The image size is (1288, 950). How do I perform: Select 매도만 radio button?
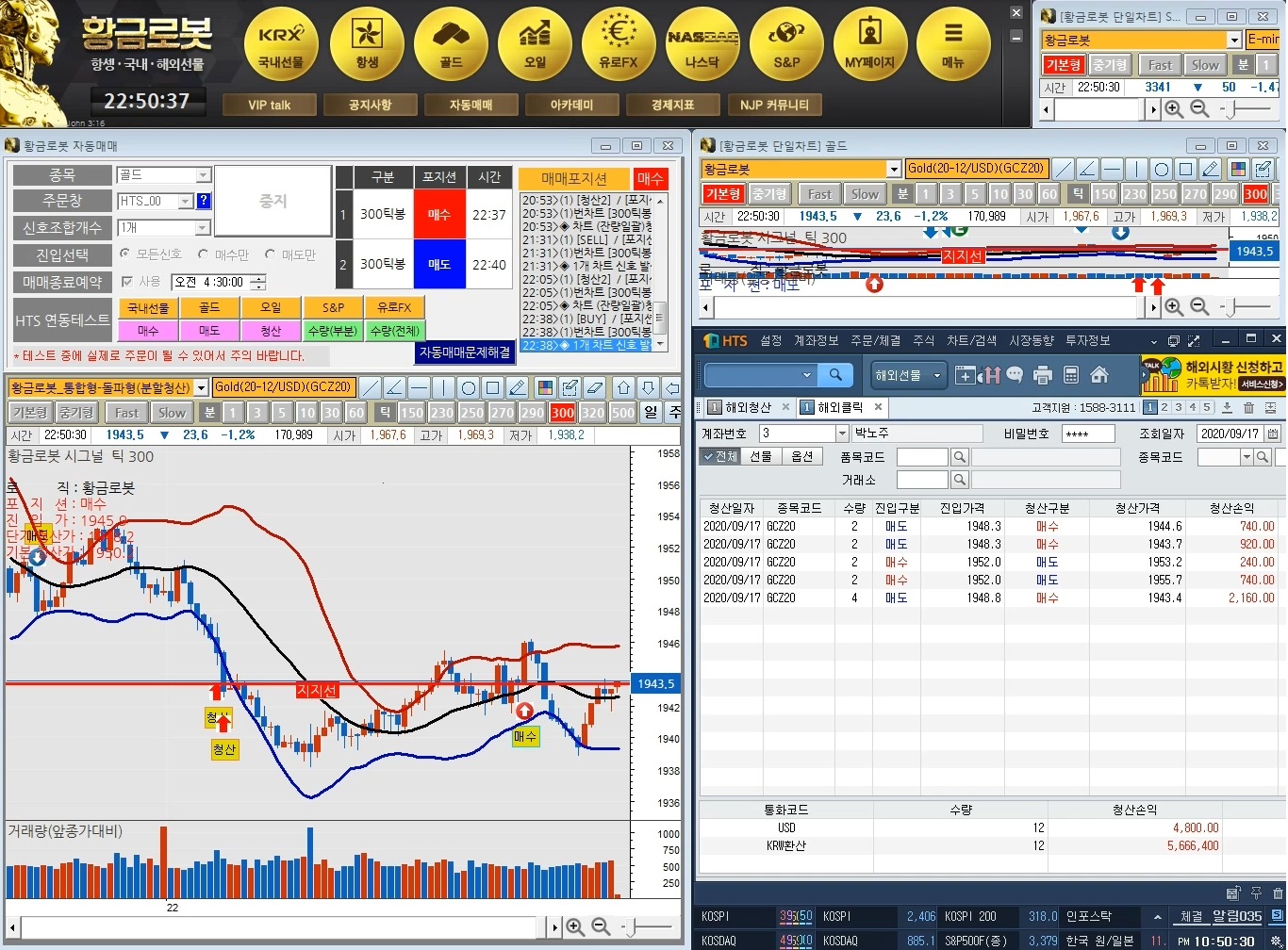[x=271, y=254]
